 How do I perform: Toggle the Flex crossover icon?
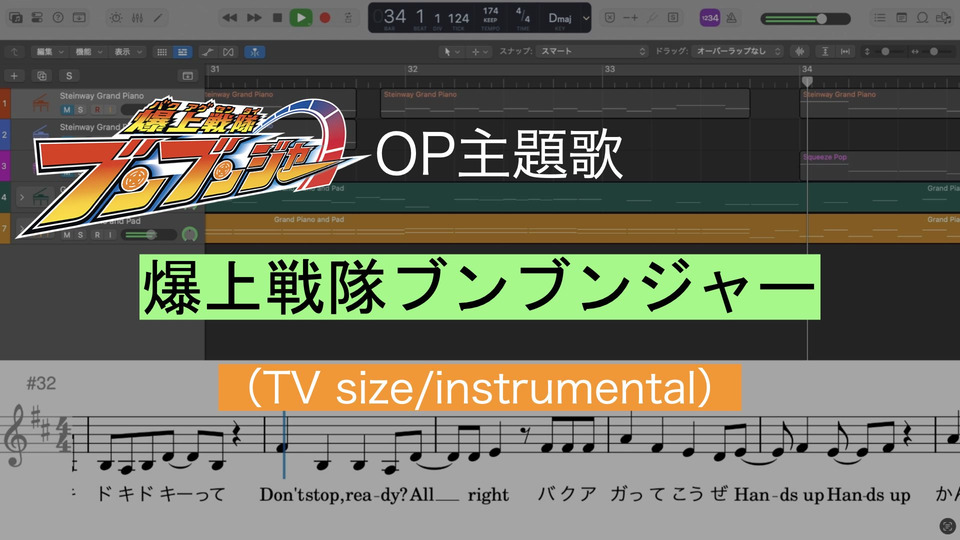pyautogui.click(x=228, y=52)
